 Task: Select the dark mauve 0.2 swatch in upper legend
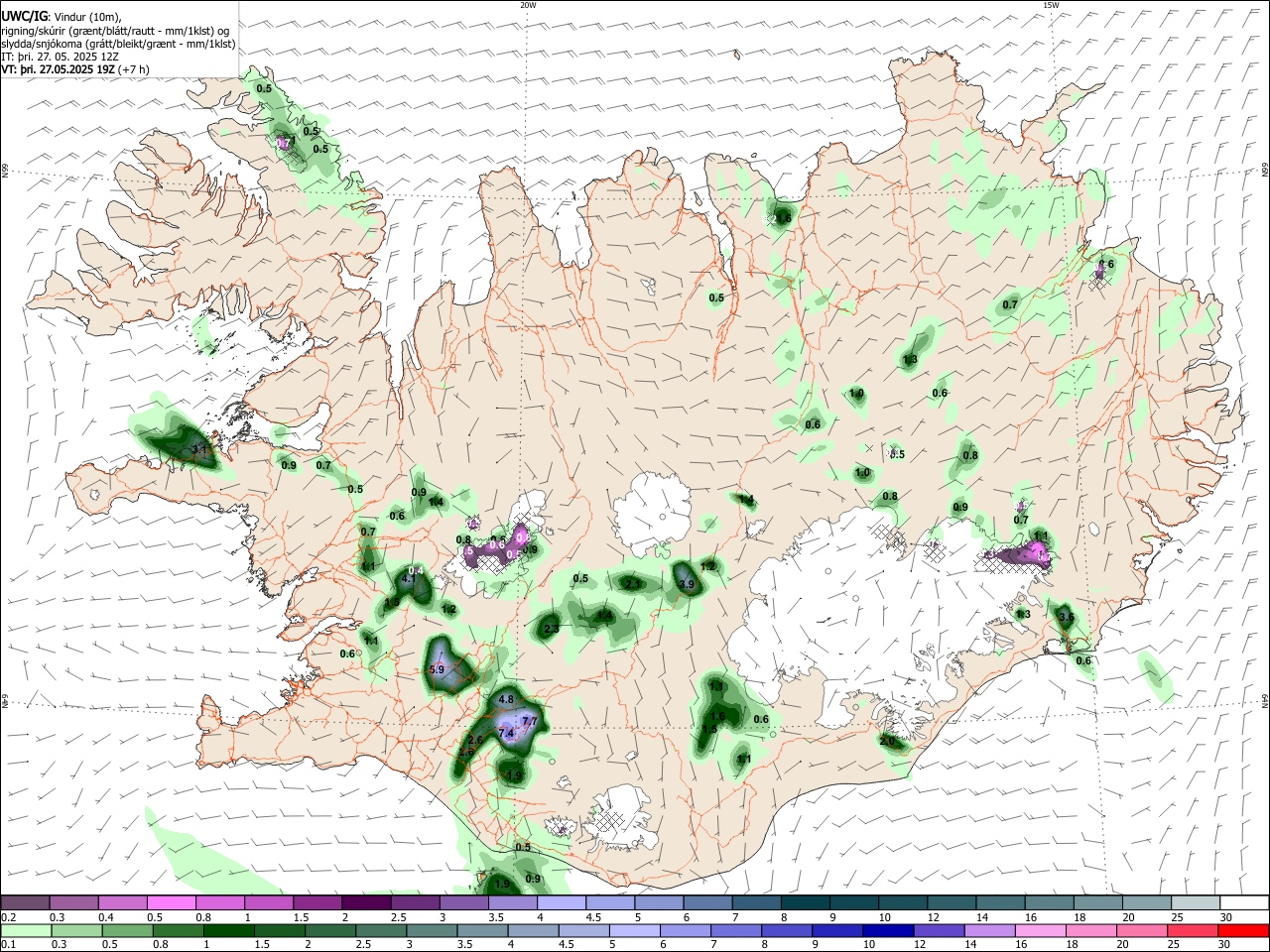pos(25,902)
